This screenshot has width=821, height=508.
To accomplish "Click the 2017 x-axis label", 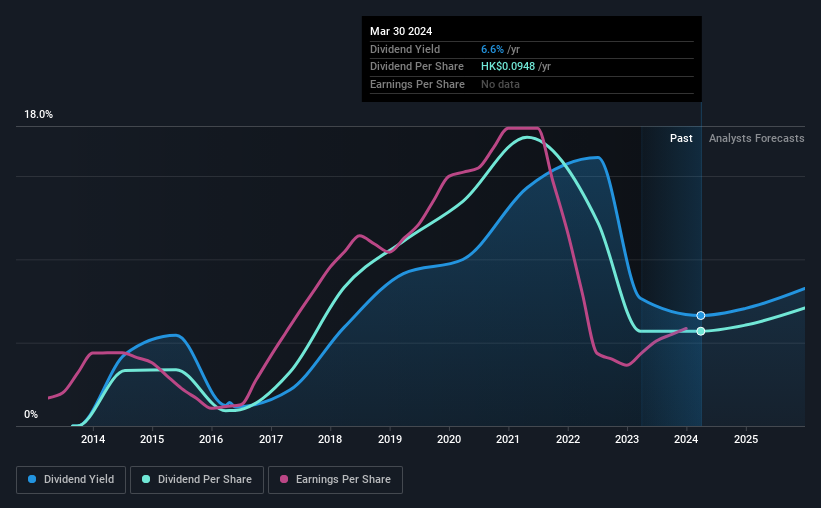I will click(x=271, y=439).
